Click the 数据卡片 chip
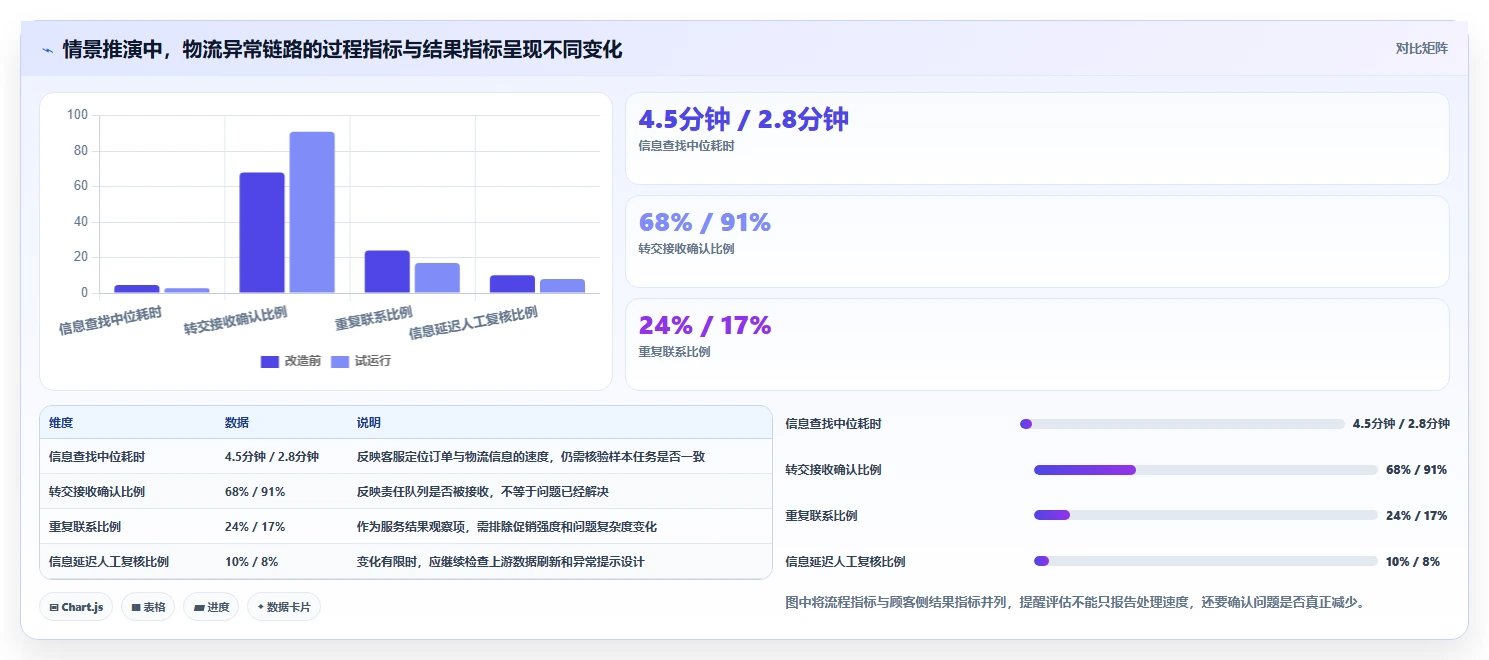 284,607
